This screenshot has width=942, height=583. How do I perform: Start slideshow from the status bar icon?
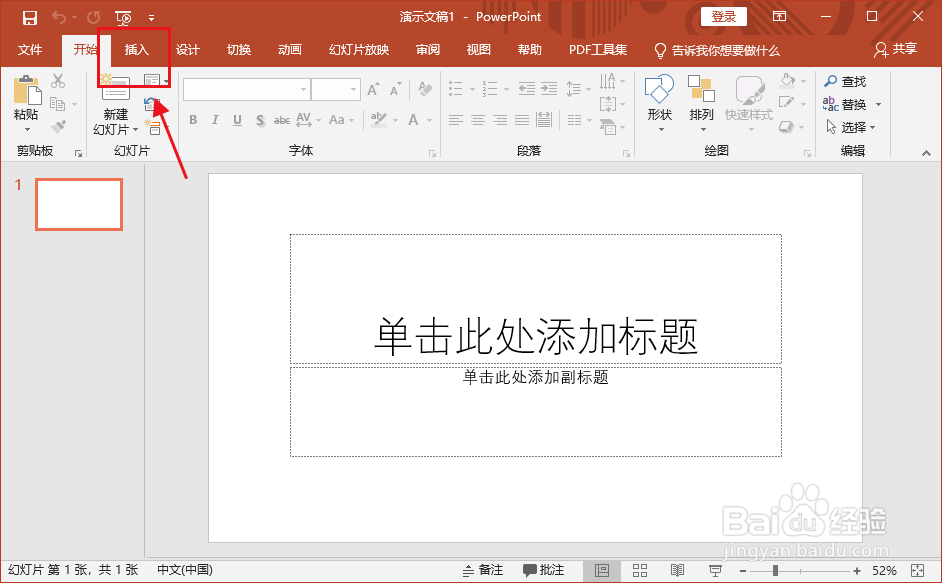(717, 569)
